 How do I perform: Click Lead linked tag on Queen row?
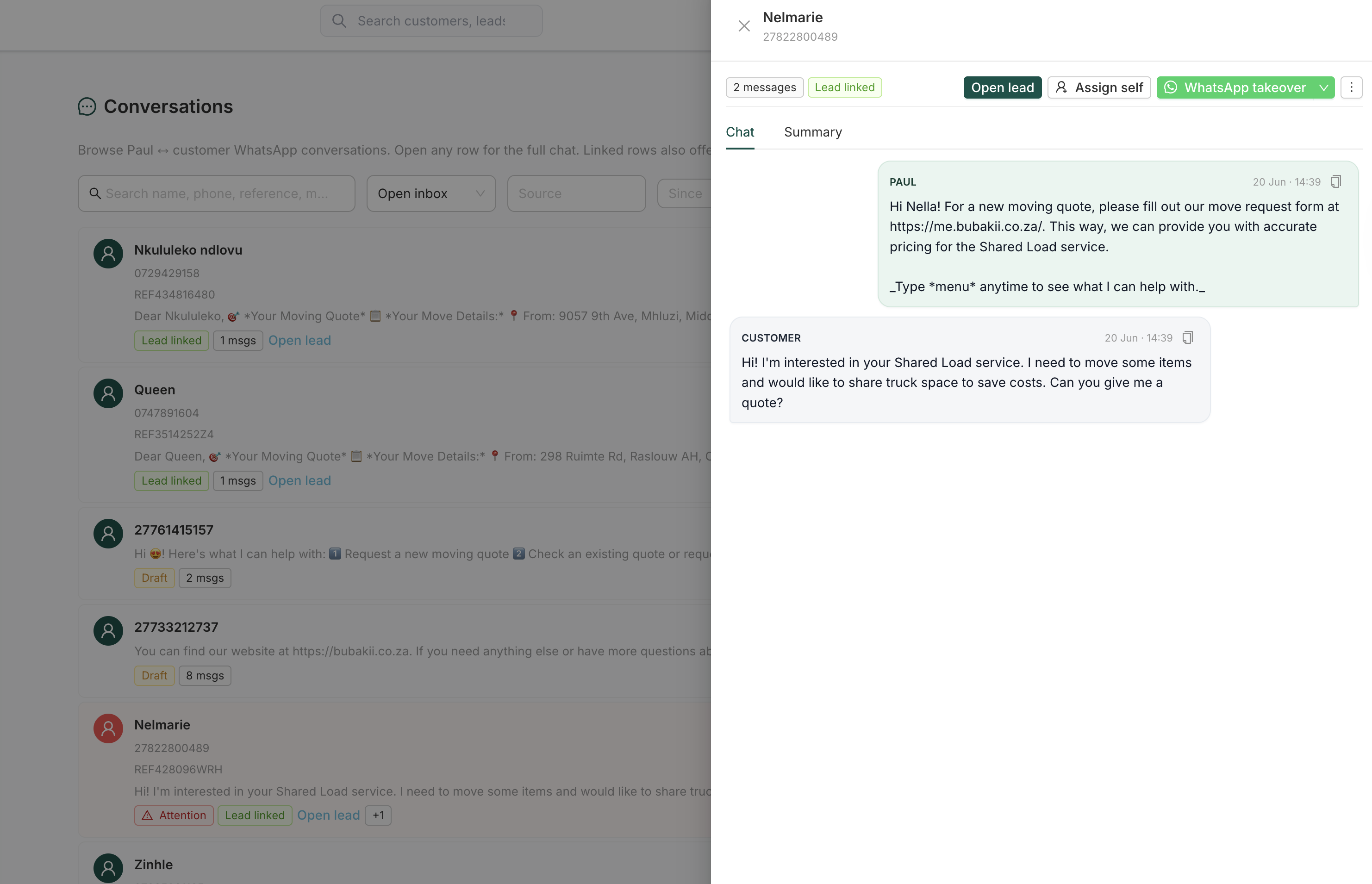(172, 480)
